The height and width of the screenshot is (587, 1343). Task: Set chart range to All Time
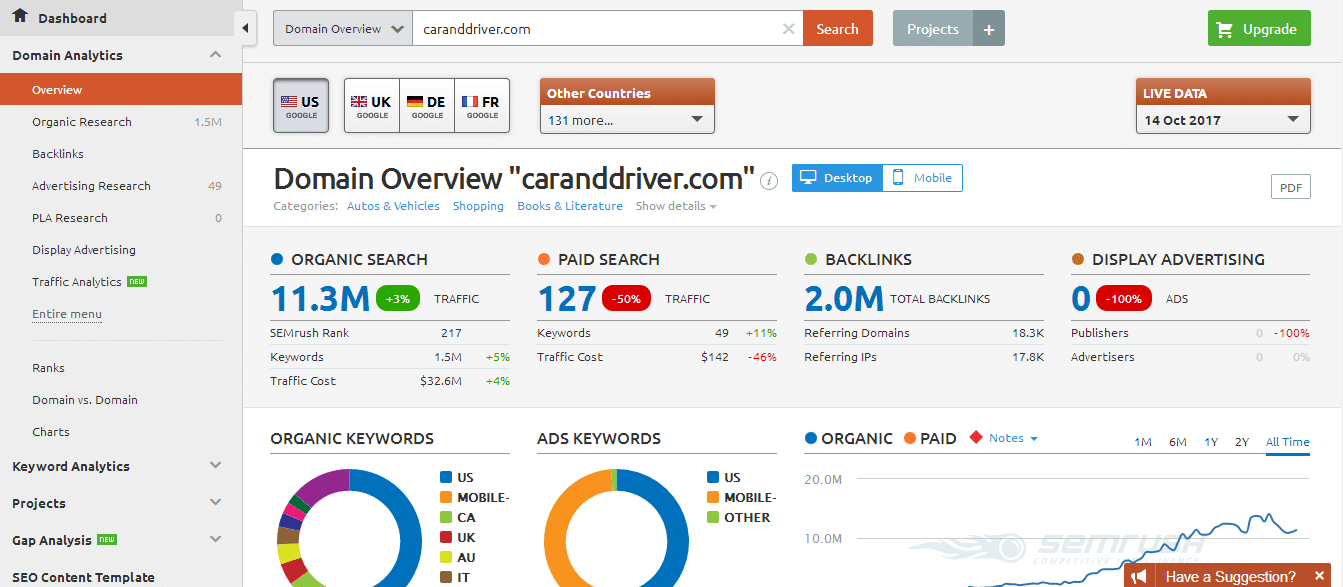[x=1287, y=441]
